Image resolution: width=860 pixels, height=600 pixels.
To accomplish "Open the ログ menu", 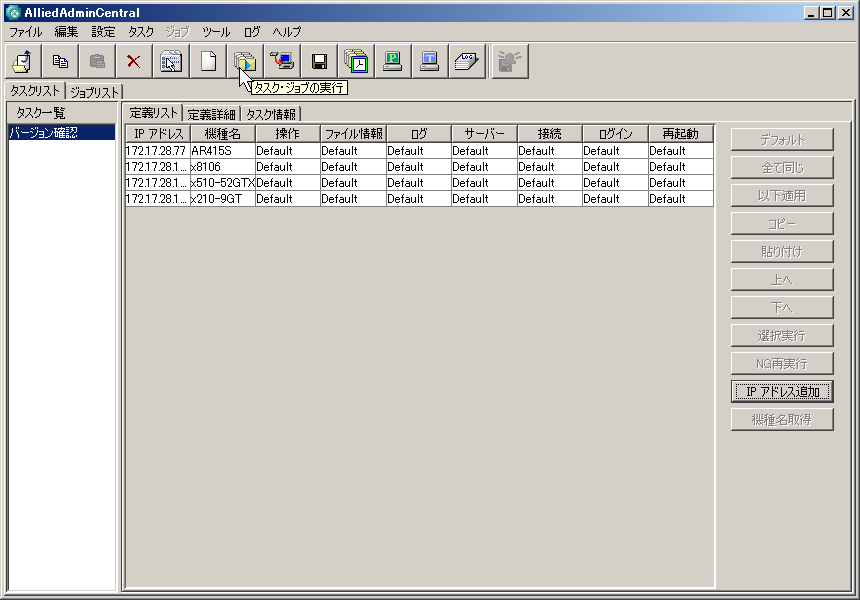I will tap(252, 32).
